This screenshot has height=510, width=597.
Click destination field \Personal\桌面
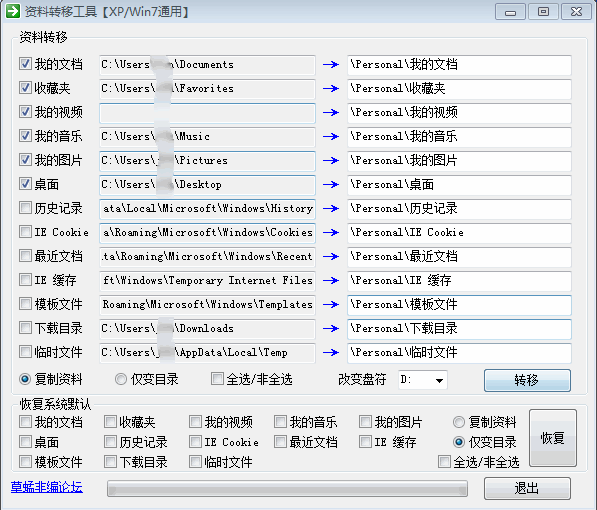coord(459,185)
